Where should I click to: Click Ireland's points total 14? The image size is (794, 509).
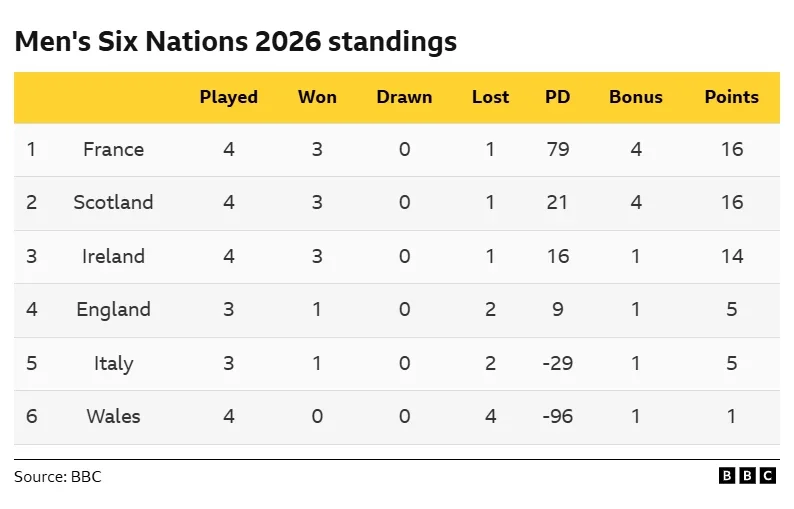[x=731, y=256]
